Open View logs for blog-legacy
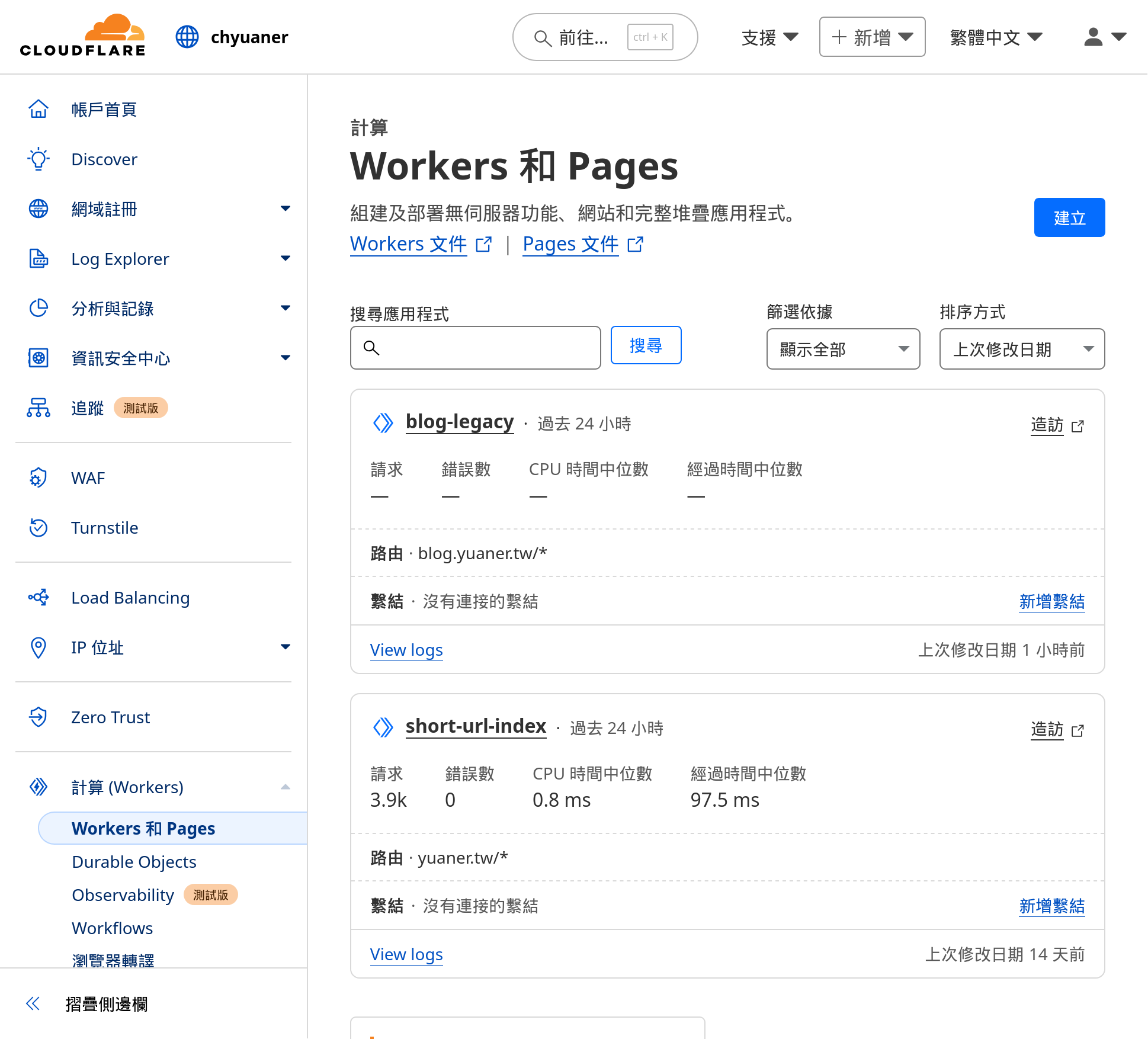Screen dimensions: 1148x1039 tap(406, 650)
